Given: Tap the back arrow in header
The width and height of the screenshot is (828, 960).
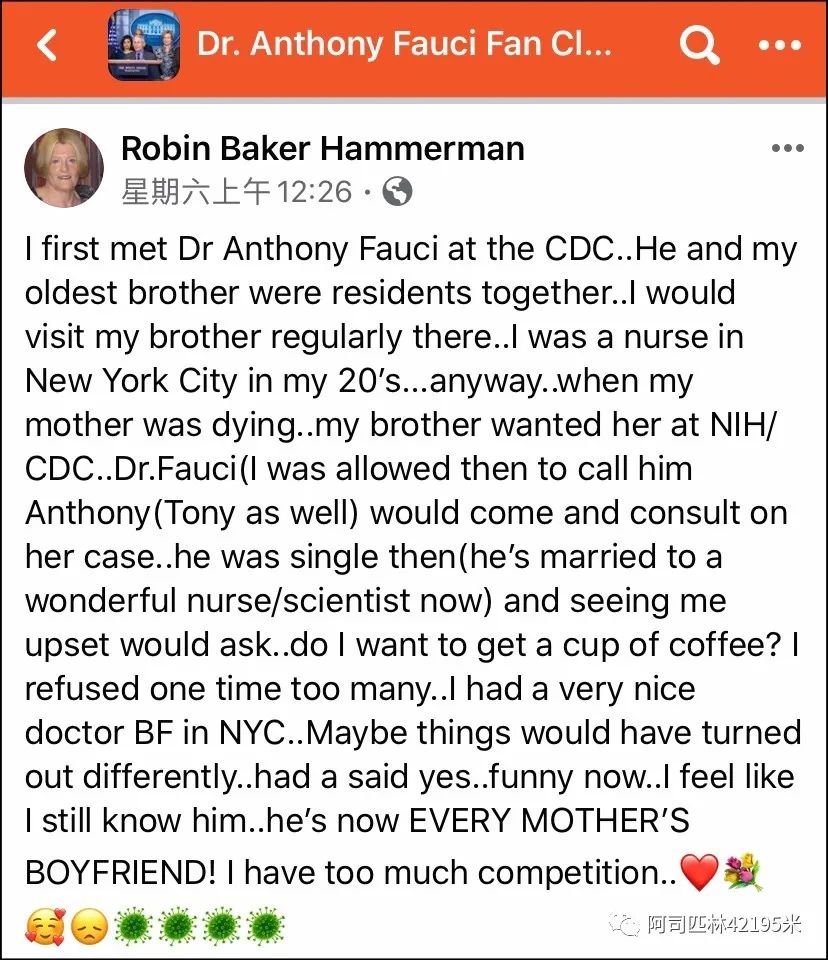Looking at the screenshot, I should pyautogui.click(x=47, y=45).
